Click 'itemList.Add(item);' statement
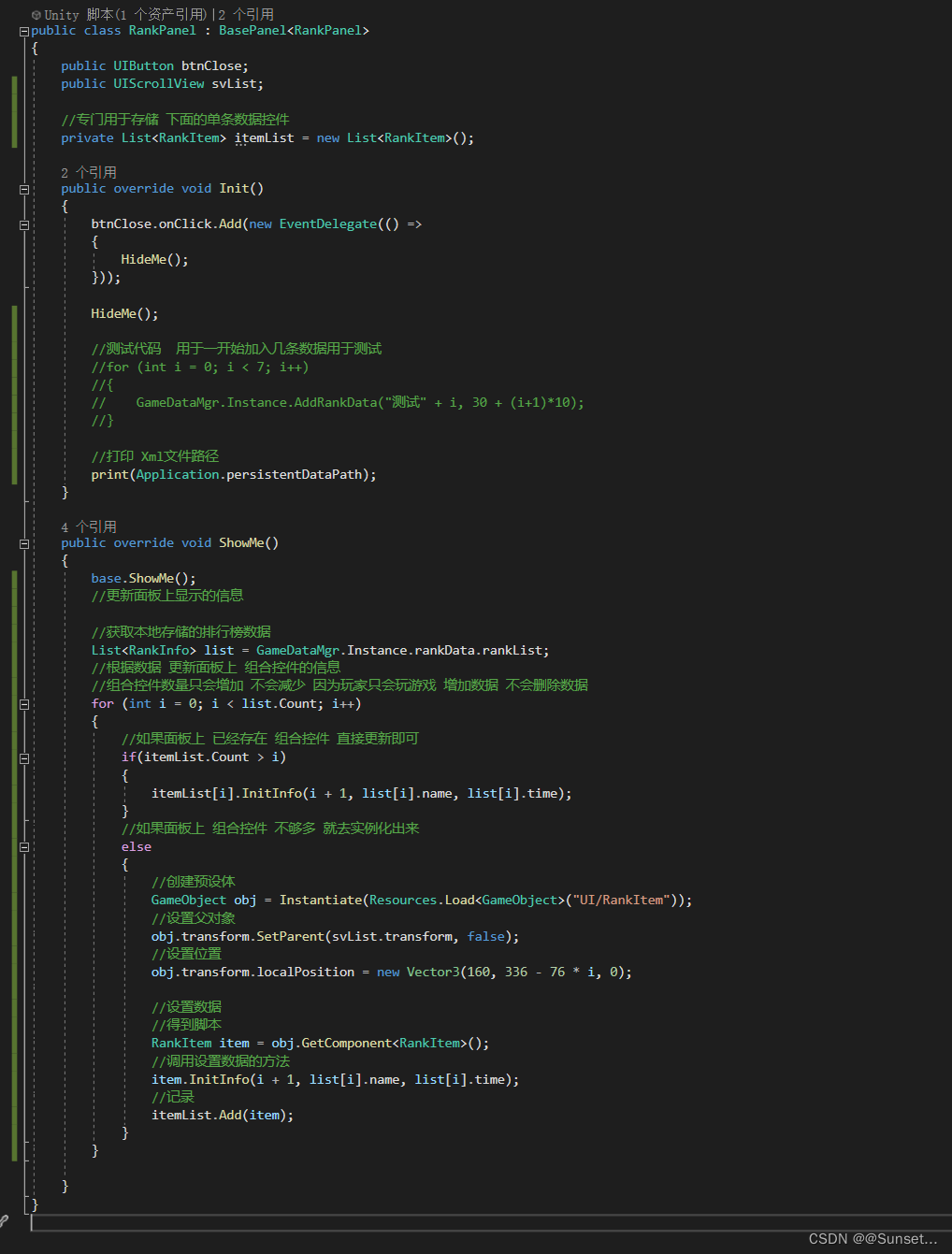Viewport: 952px width, 1254px height. pos(223,1116)
